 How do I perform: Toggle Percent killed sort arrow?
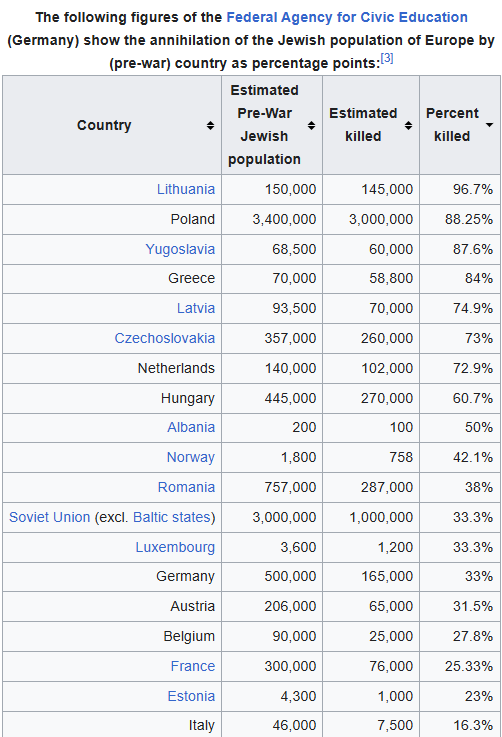coord(489,125)
